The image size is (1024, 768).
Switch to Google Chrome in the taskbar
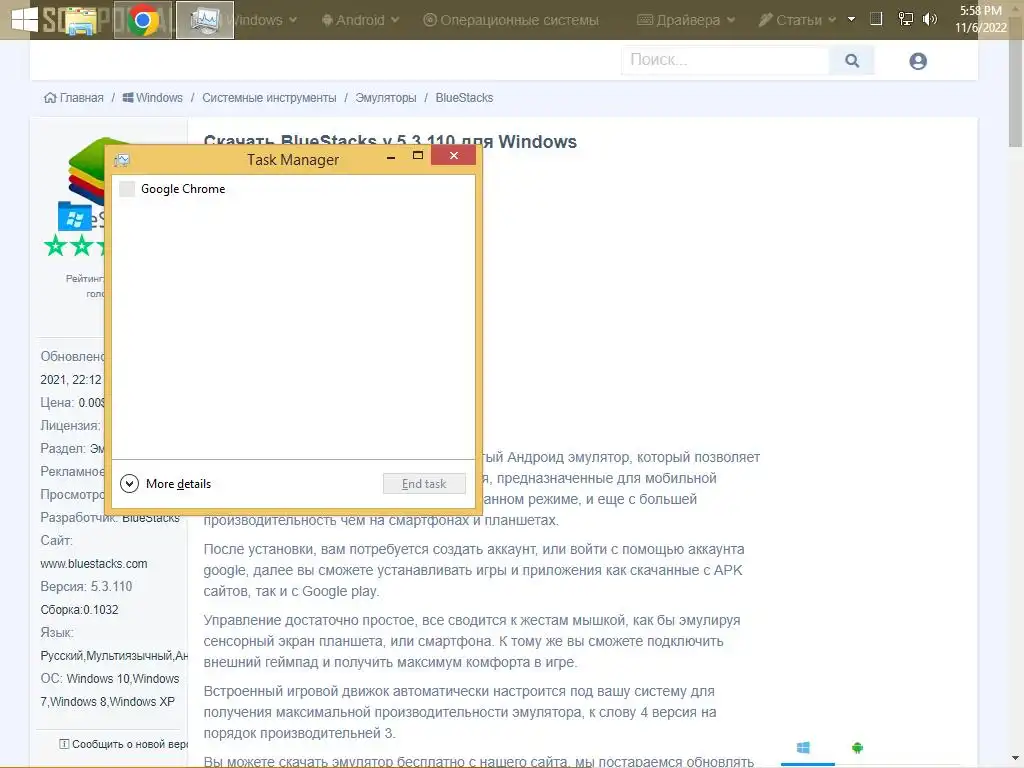143,20
